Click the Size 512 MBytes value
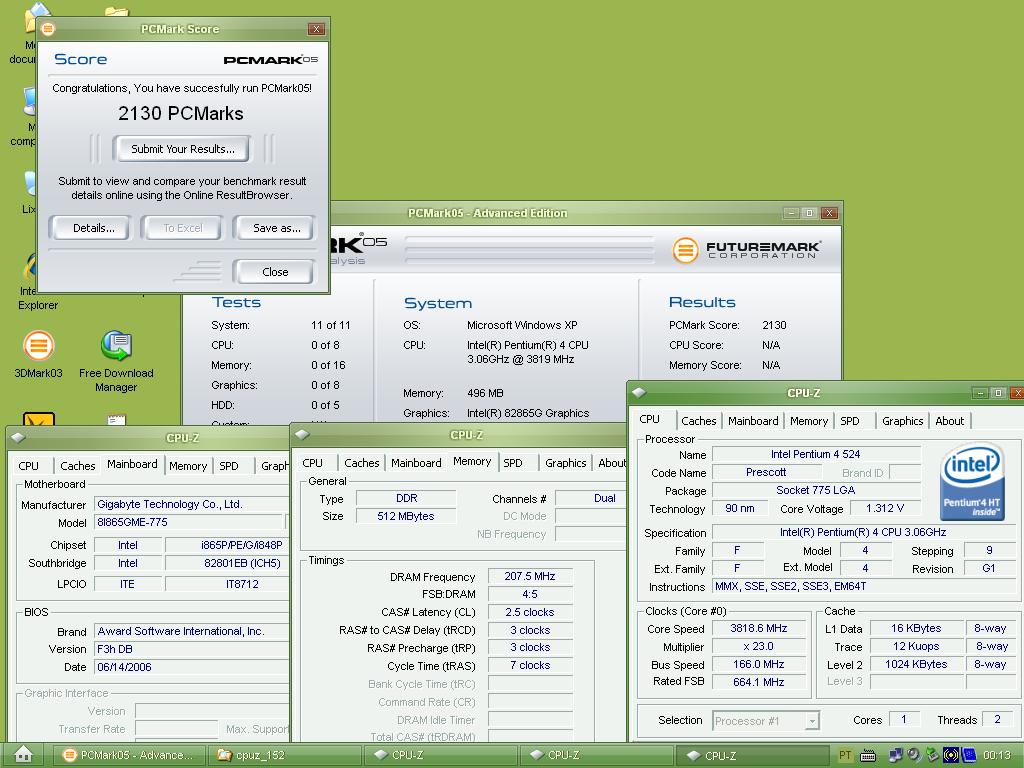This screenshot has width=1024, height=768. pyautogui.click(x=406, y=516)
